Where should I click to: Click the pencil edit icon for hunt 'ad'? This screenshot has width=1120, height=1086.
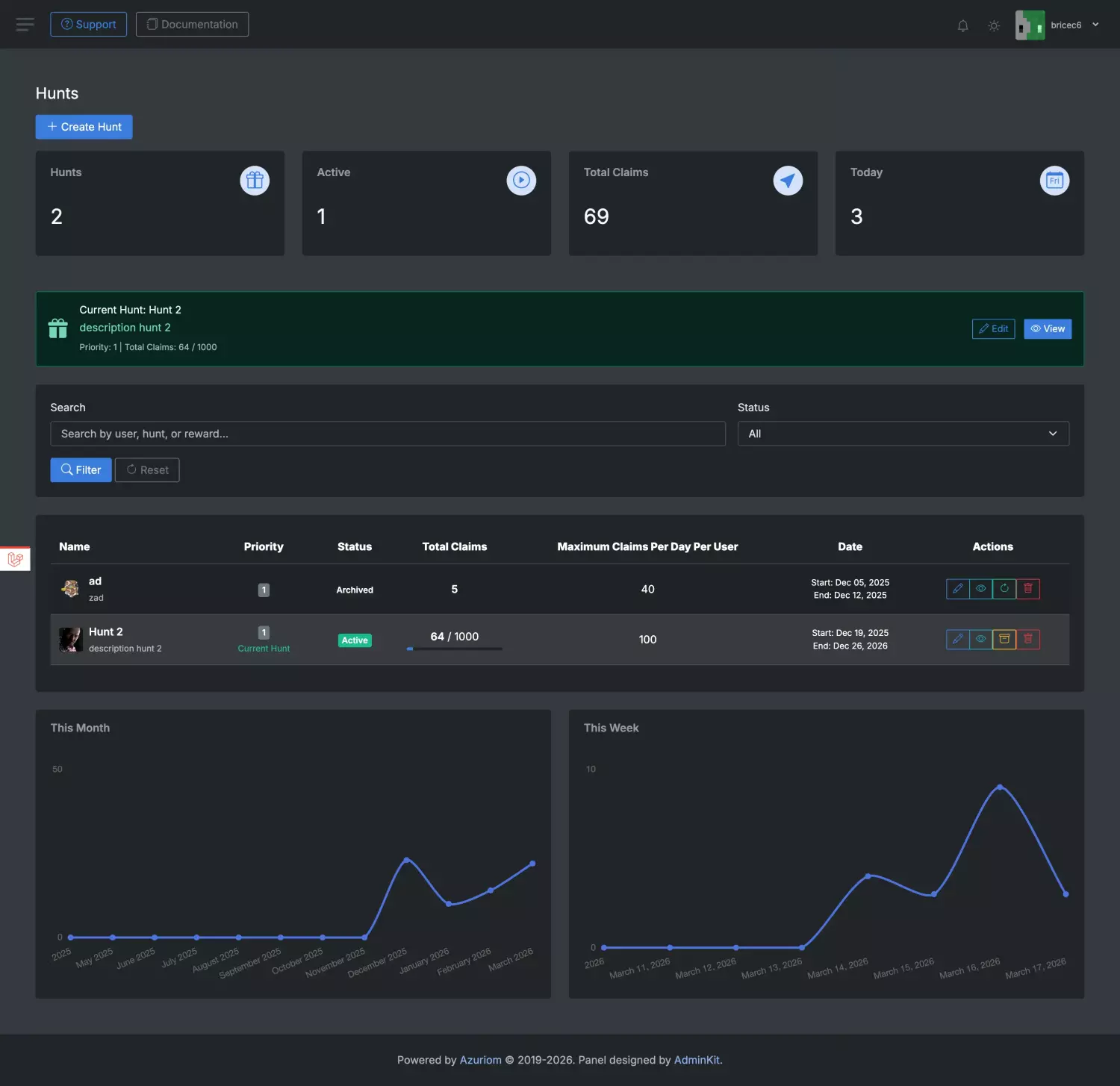(957, 589)
